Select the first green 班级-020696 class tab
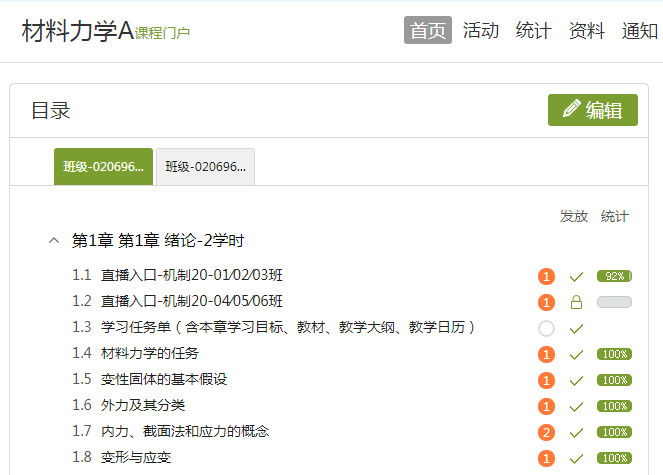Image resolution: width=663 pixels, height=475 pixels. click(103, 167)
